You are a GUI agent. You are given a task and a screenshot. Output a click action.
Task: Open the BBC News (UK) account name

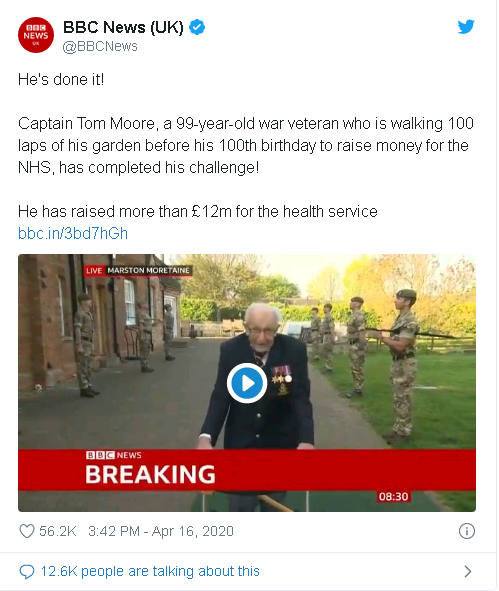[123, 27]
